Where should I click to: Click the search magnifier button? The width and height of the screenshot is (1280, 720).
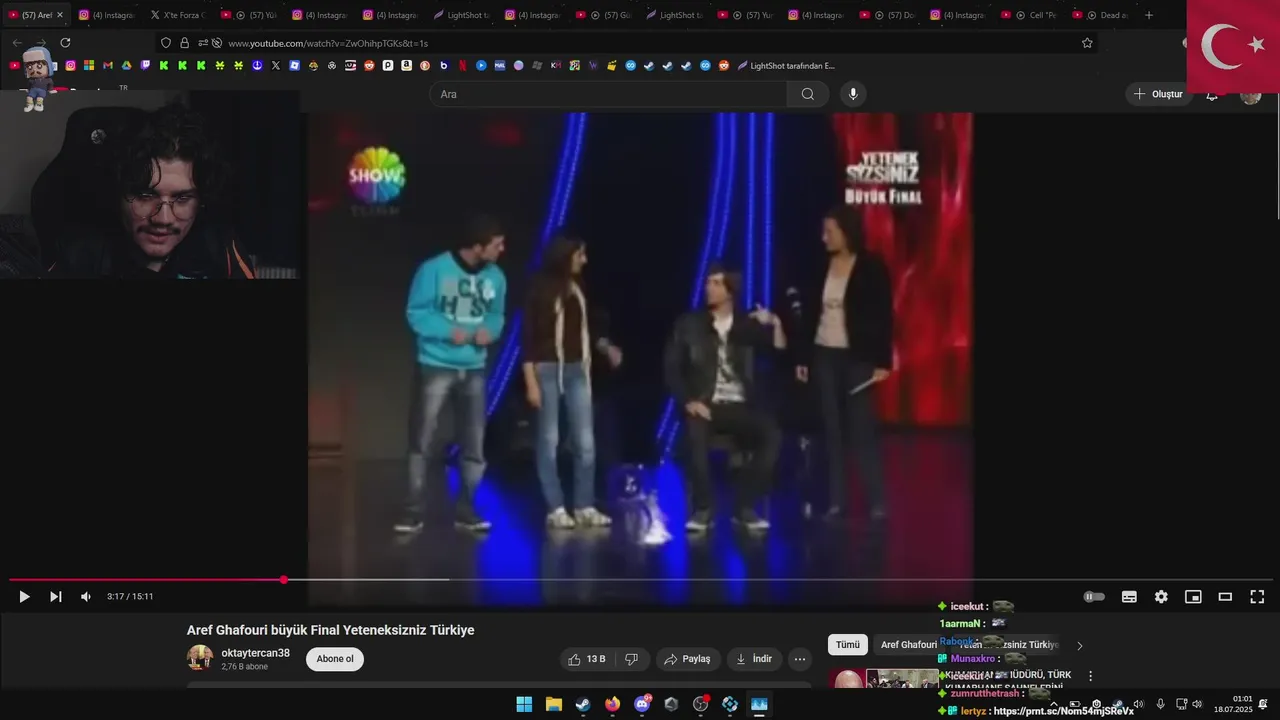point(808,94)
